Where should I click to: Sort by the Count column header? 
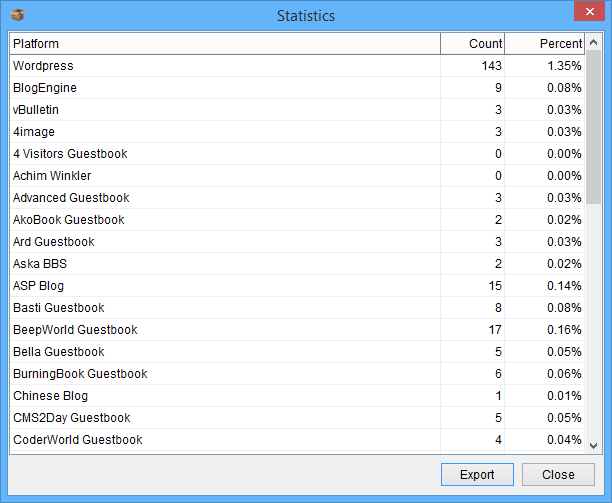pyautogui.click(x=473, y=44)
